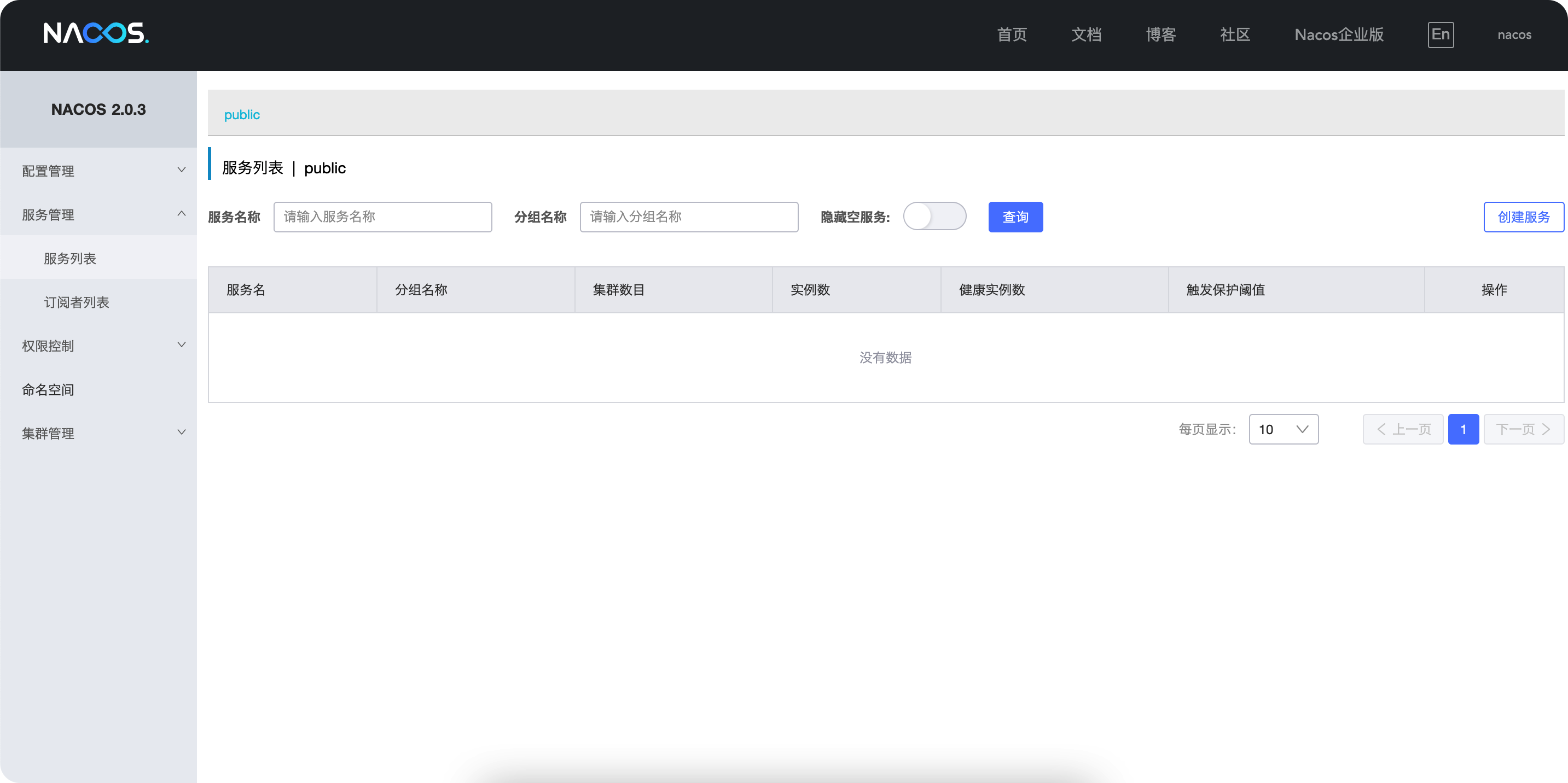Select 订阅者列表 in the sidebar
Image resolution: width=1568 pixels, height=783 pixels.
tap(76, 302)
